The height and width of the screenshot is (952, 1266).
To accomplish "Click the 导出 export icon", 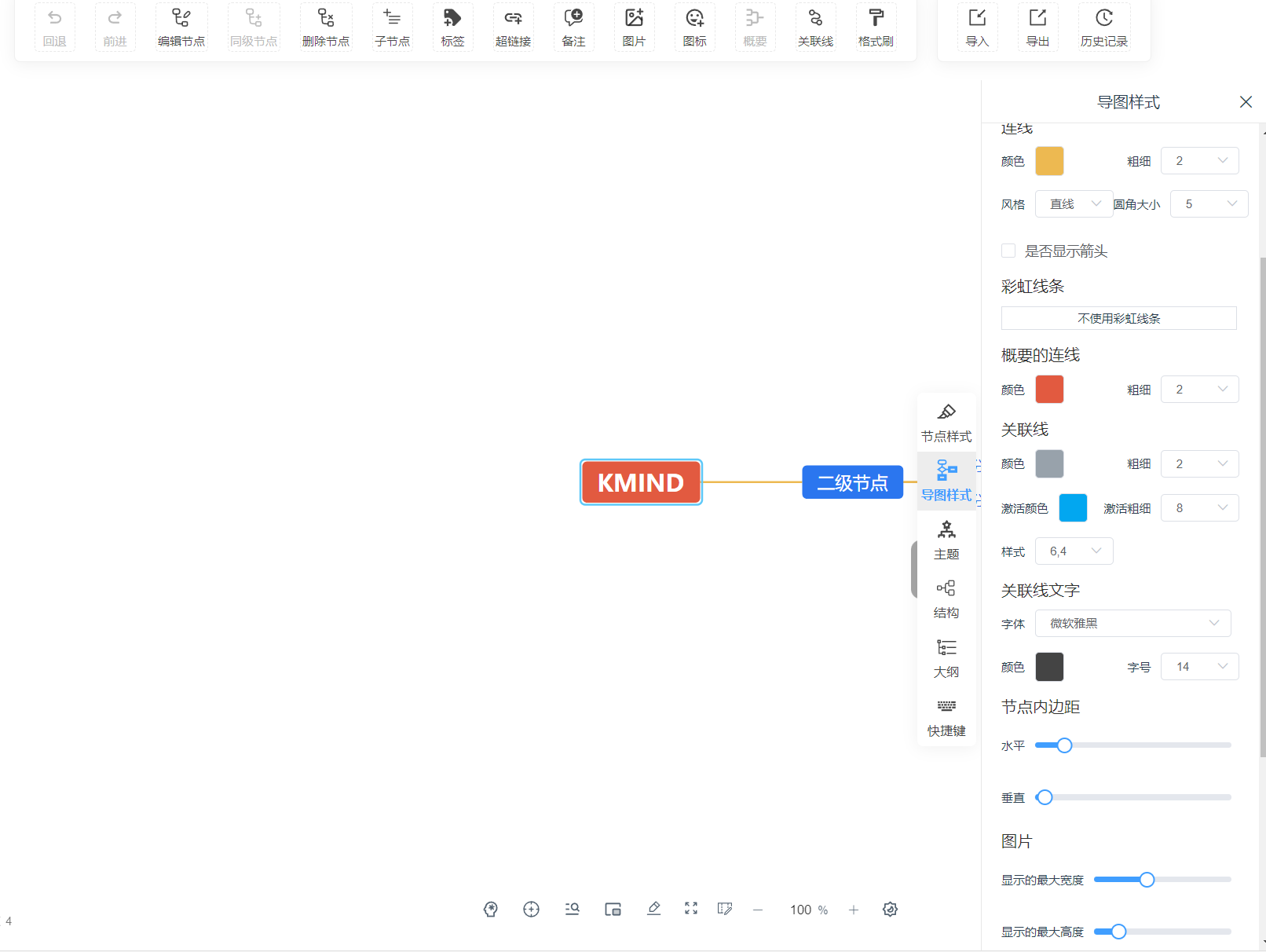I will coord(1037,18).
